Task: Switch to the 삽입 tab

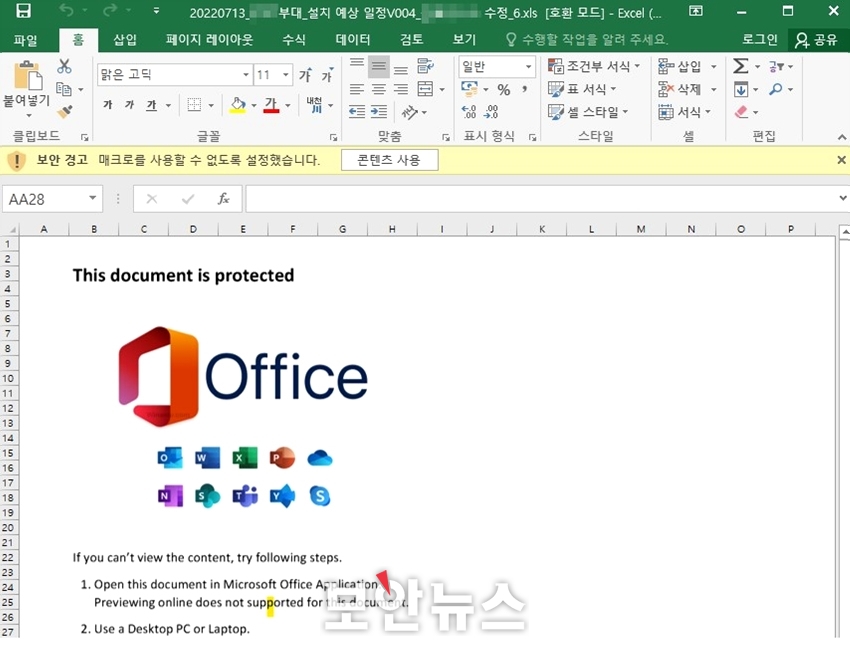Action: [125, 40]
